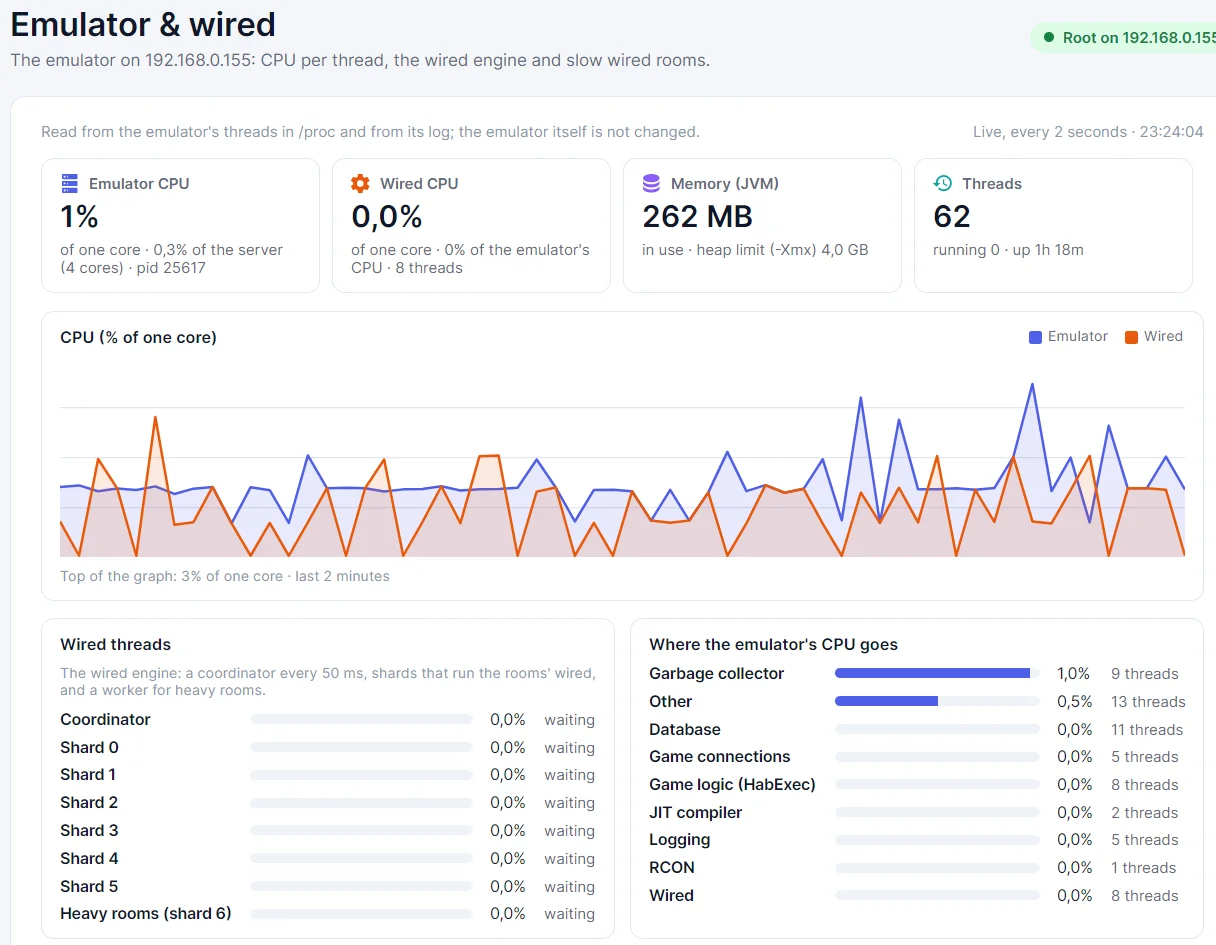Click the gear icon beside Wired CPU
Image resolution: width=1216 pixels, height=945 pixels.
[x=360, y=183]
